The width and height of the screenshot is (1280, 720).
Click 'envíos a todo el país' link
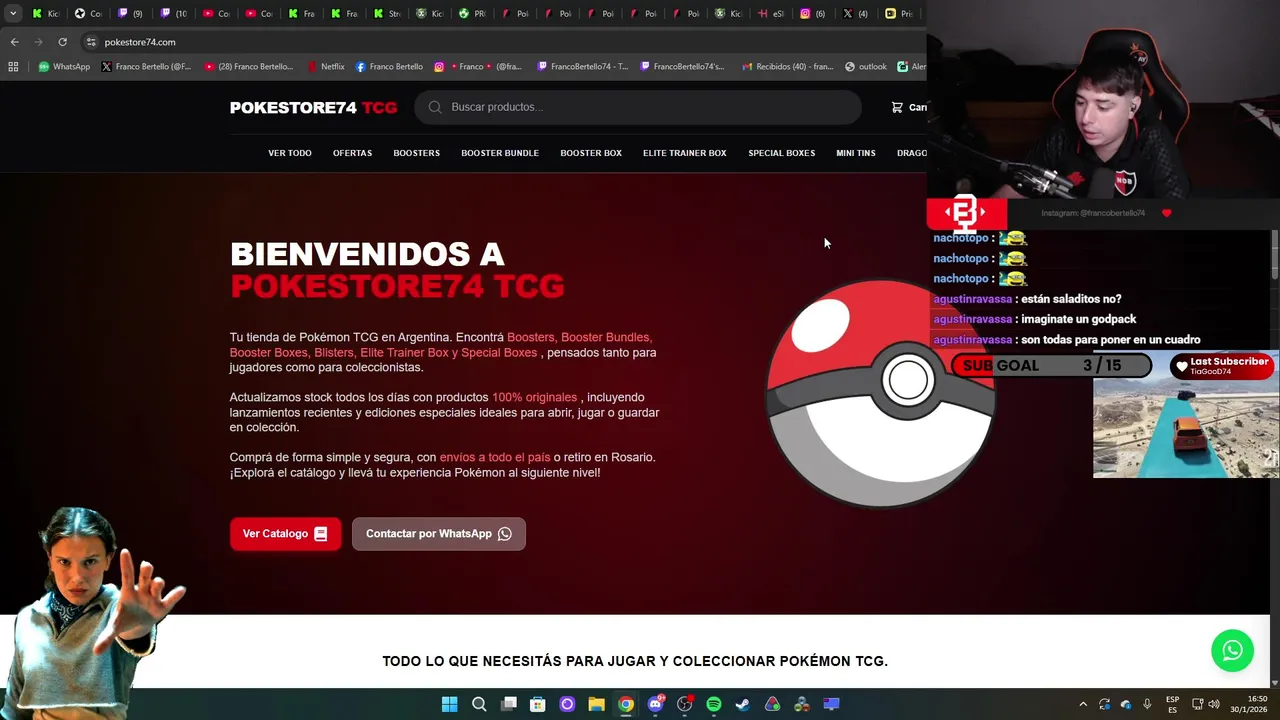coord(495,457)
